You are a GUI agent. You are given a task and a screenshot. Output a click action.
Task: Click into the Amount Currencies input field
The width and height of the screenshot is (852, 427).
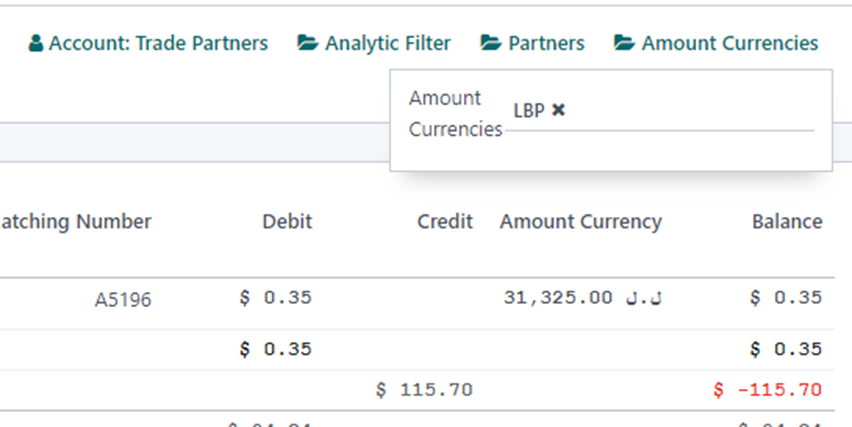point(689,111)
